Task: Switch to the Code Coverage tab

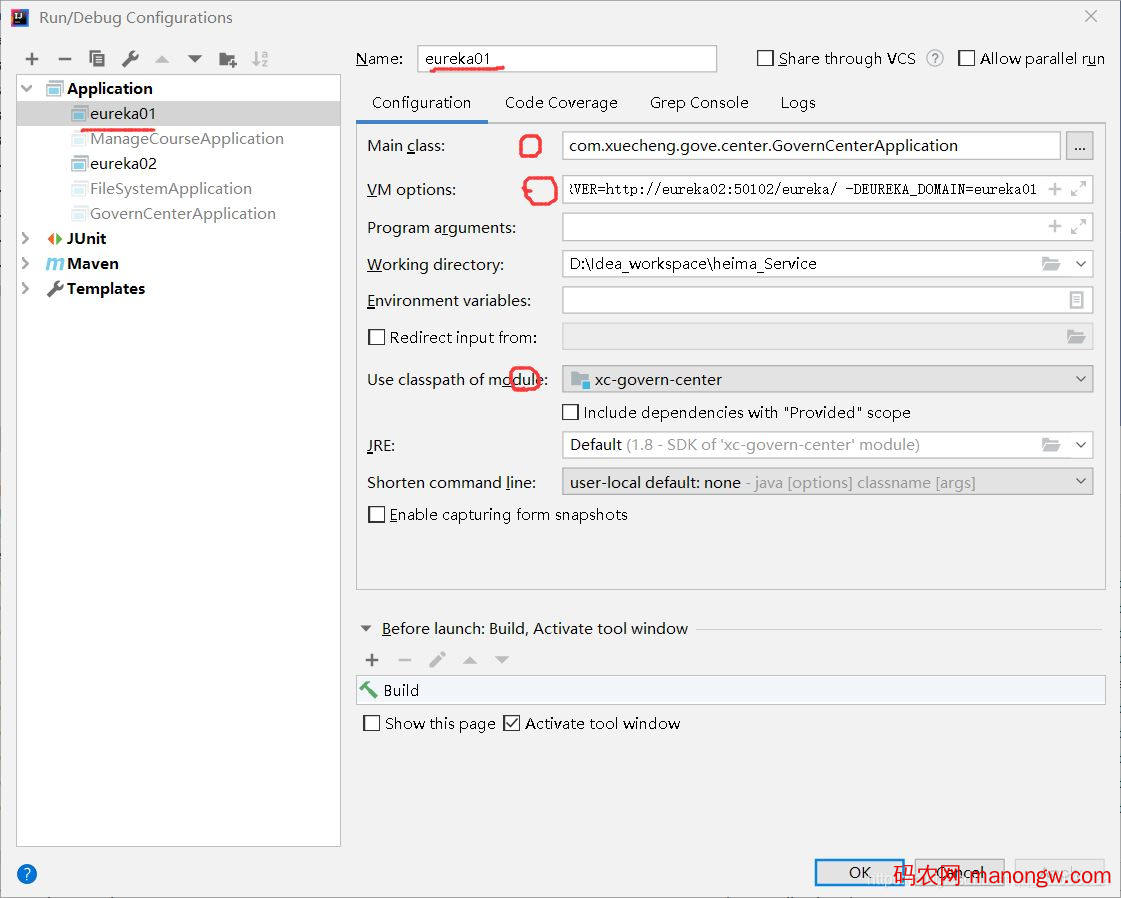Action: 561,103
